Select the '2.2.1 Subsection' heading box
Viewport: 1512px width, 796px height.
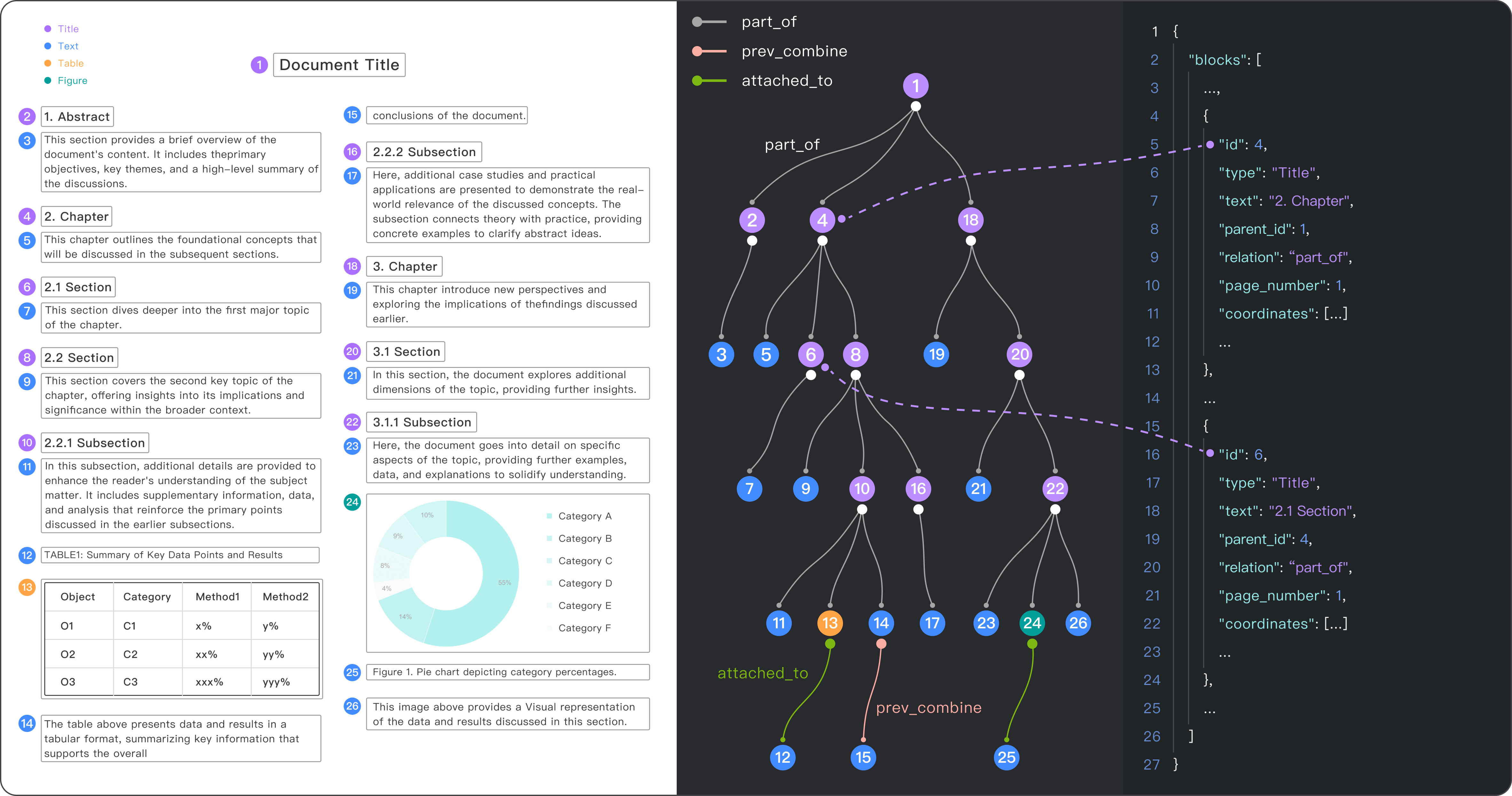pyautogui.click(x=95, y=442)
